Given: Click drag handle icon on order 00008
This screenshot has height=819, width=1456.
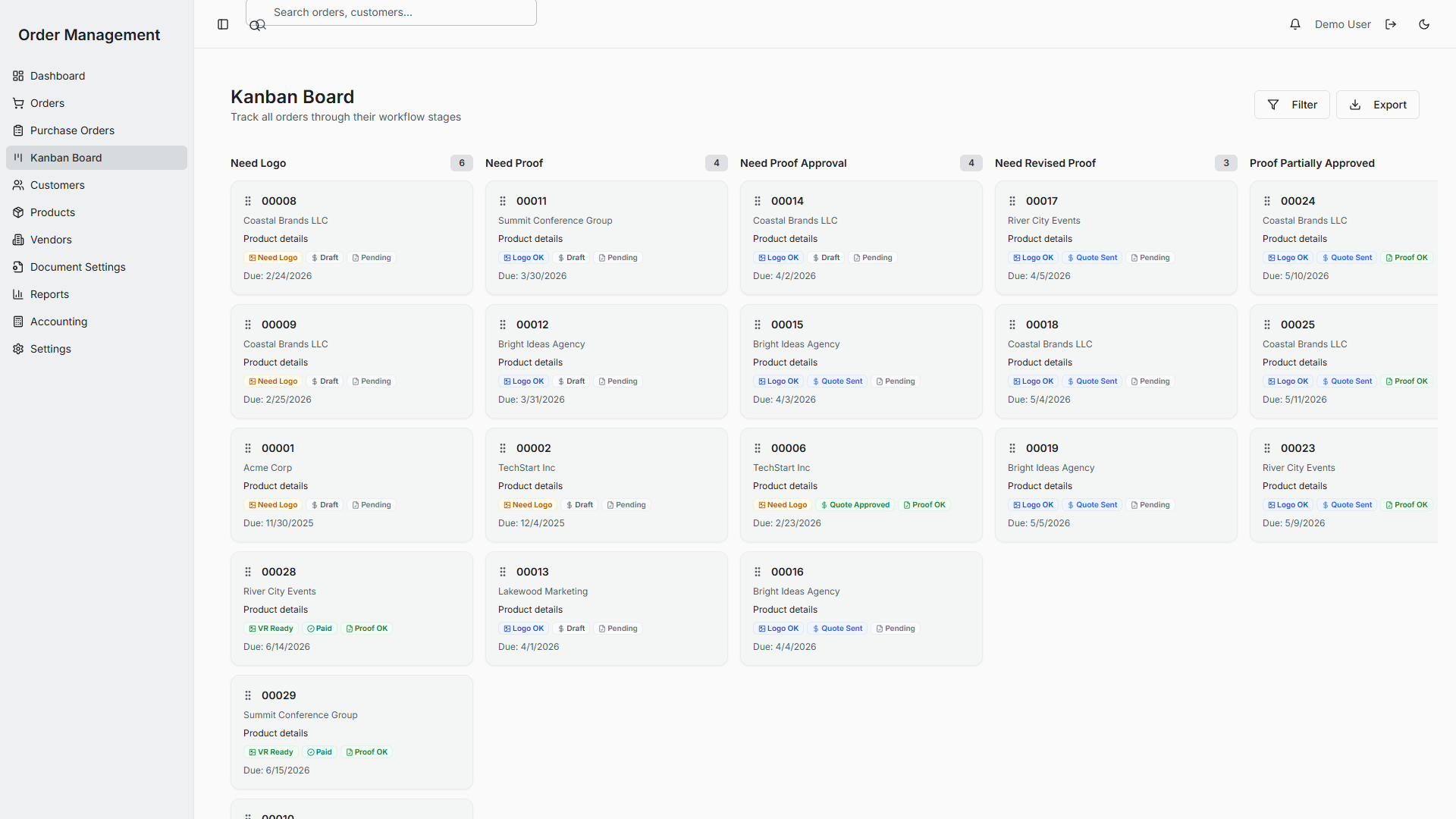Looking at the screenshot, I should click(248, 201).
